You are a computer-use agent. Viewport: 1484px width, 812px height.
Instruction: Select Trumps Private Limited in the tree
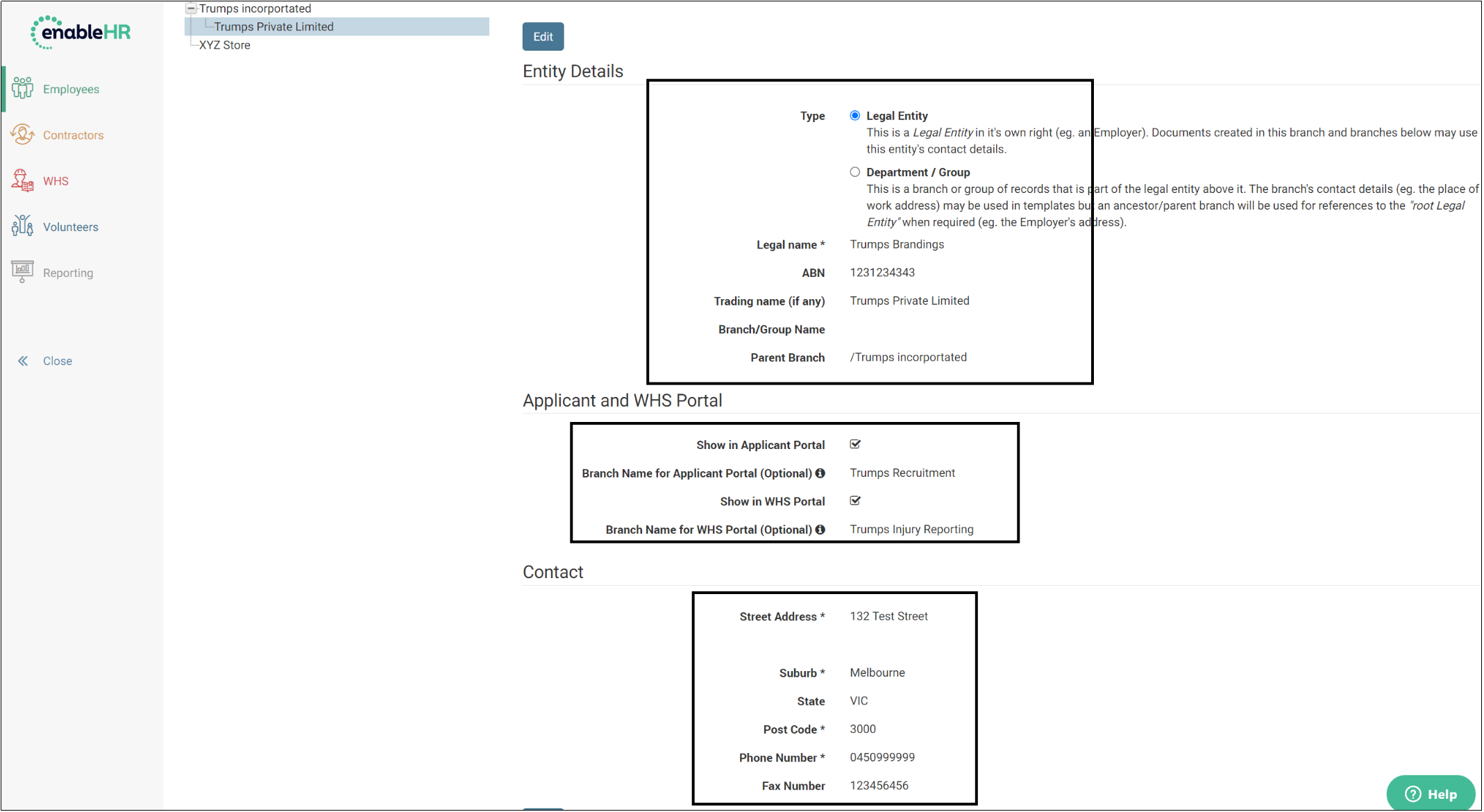click(x=273, y=27)
